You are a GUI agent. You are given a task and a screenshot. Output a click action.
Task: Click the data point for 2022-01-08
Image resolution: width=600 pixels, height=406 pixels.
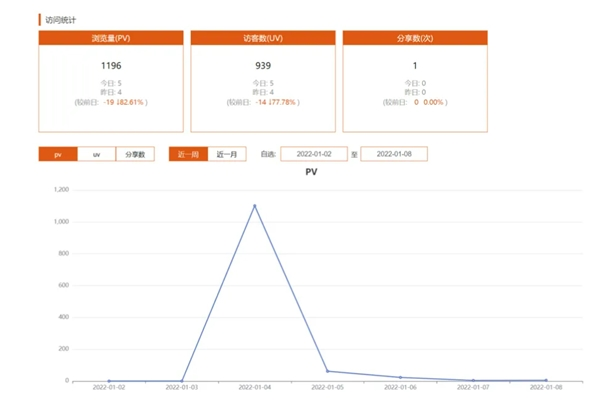click(546, 380)
